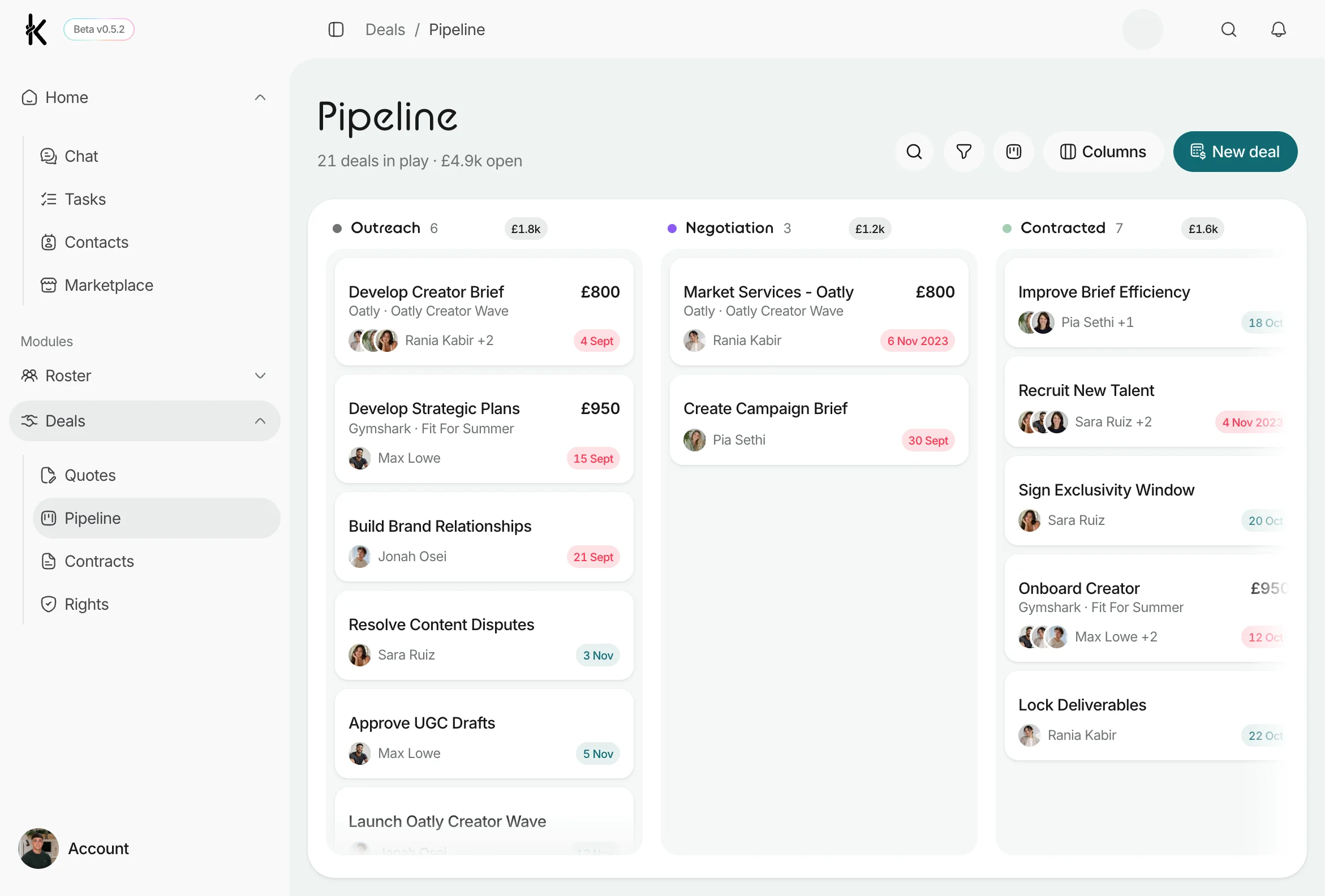This screenshot has height=896, width=1325.
Task: Open Resolve Content Disputes card
Action: point(484,636)
